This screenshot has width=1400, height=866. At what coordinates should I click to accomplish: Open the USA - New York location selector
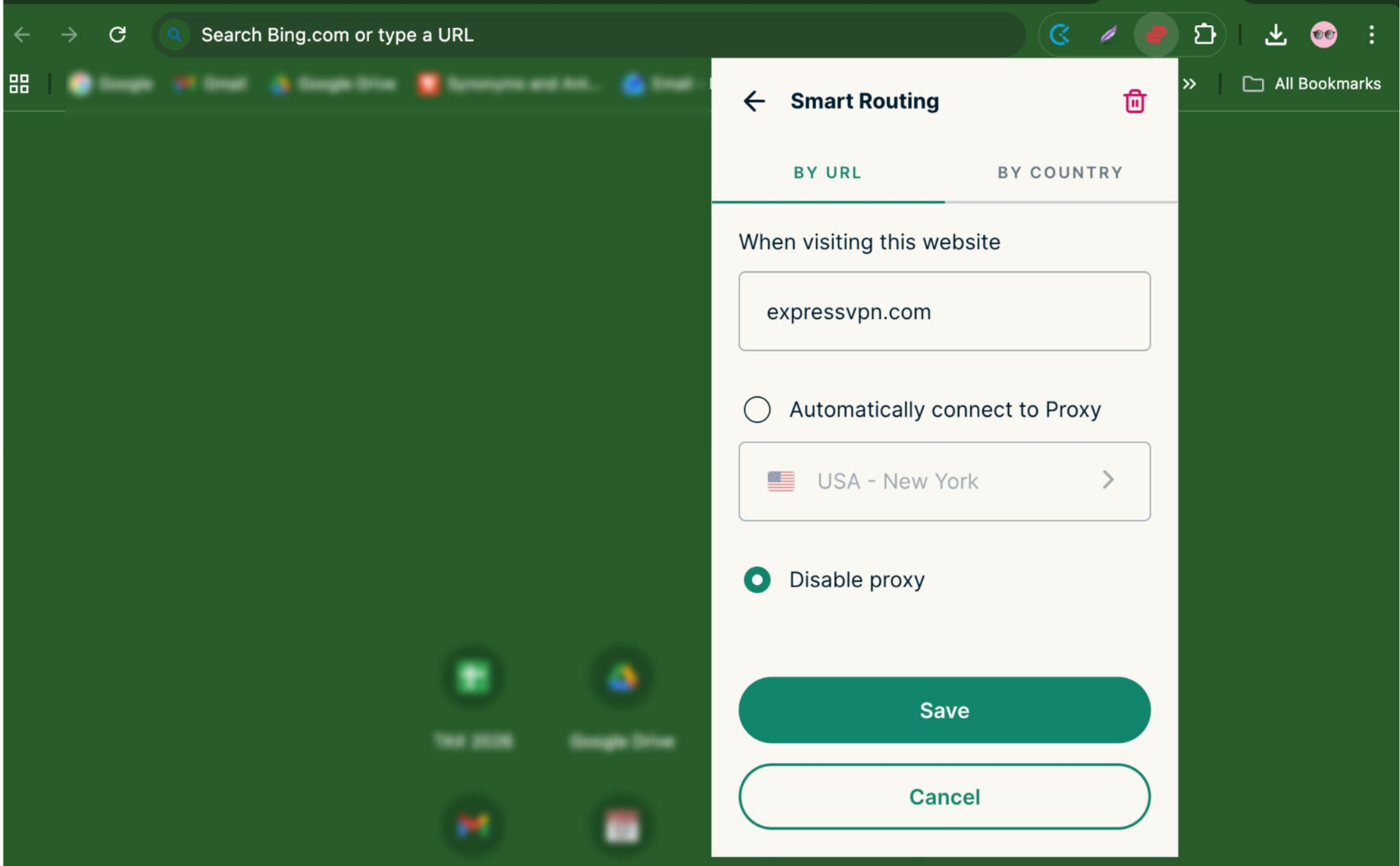point(944,481)
